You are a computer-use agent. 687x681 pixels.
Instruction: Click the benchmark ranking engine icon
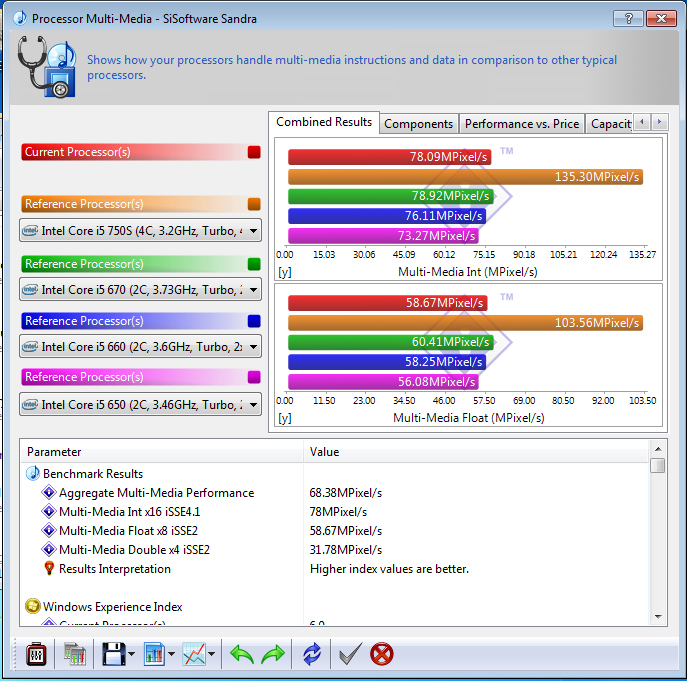click(74, 654)
